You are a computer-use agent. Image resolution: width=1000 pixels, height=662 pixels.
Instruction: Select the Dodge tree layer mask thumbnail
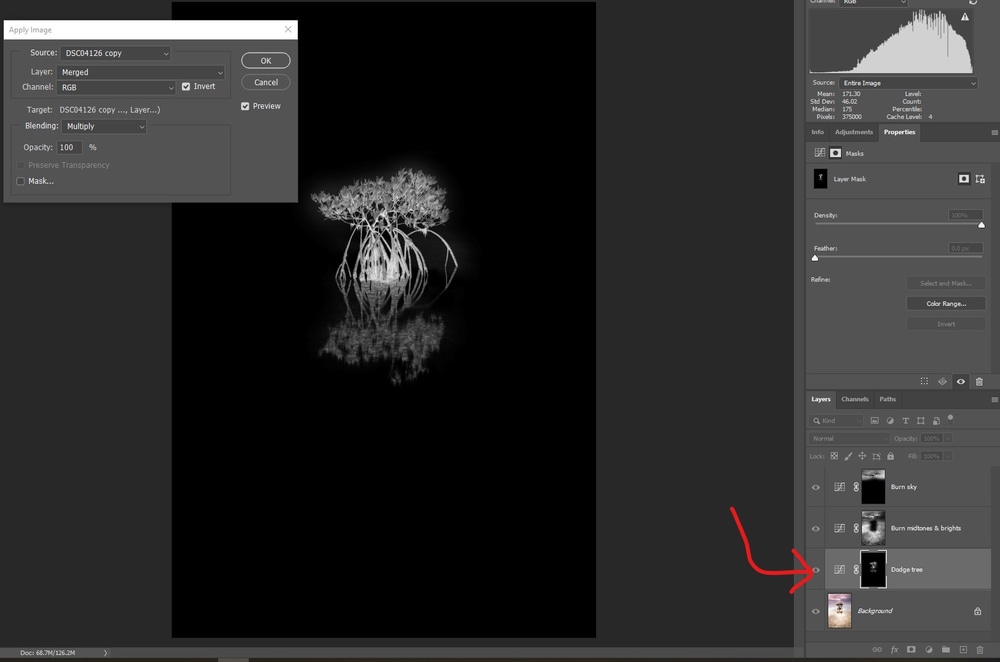coord(873,570)
